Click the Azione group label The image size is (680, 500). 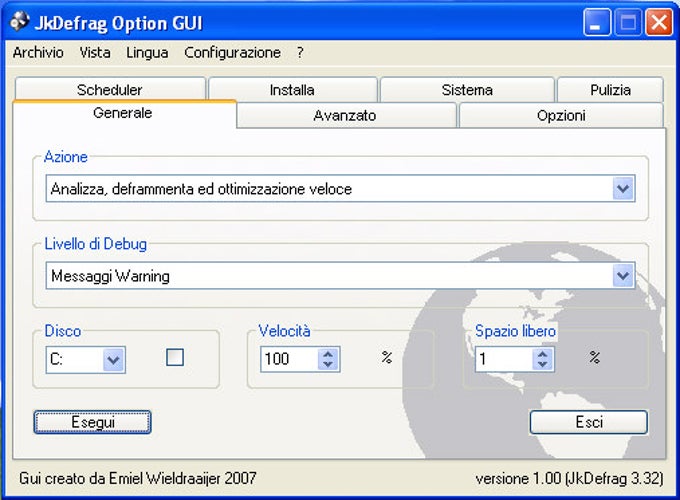[x=66, y=157]
